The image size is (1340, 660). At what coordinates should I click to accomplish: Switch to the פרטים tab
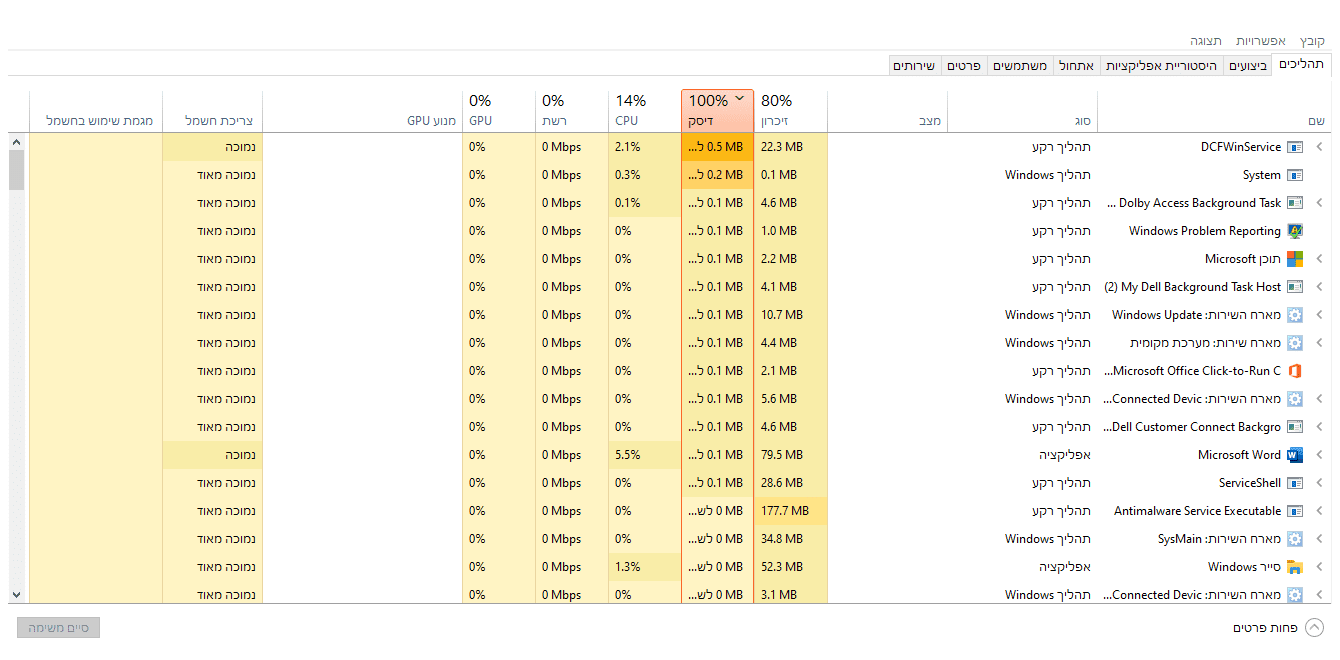click(964, 66)
